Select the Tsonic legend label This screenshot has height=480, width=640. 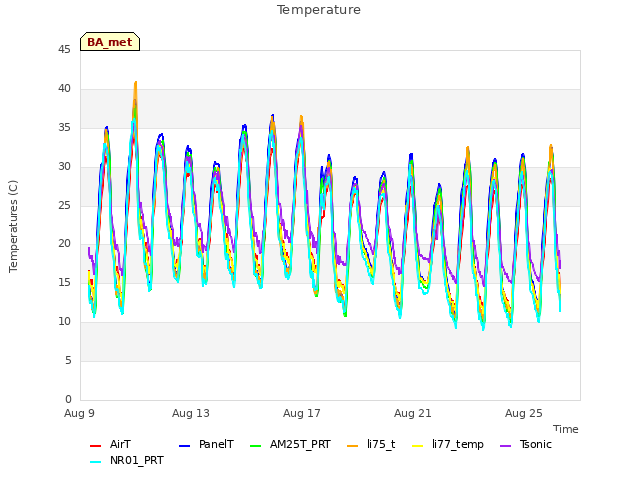coord(536,444)
